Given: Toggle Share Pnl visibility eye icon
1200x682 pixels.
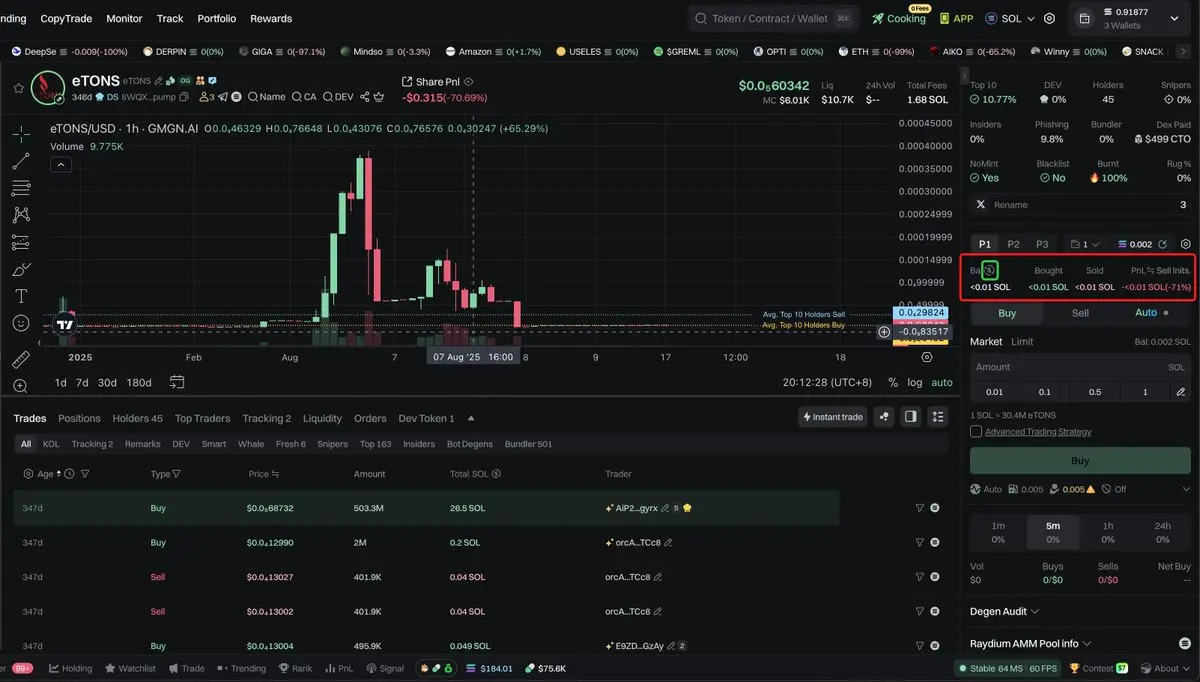Looking at the screenshot, I should 469,82.
